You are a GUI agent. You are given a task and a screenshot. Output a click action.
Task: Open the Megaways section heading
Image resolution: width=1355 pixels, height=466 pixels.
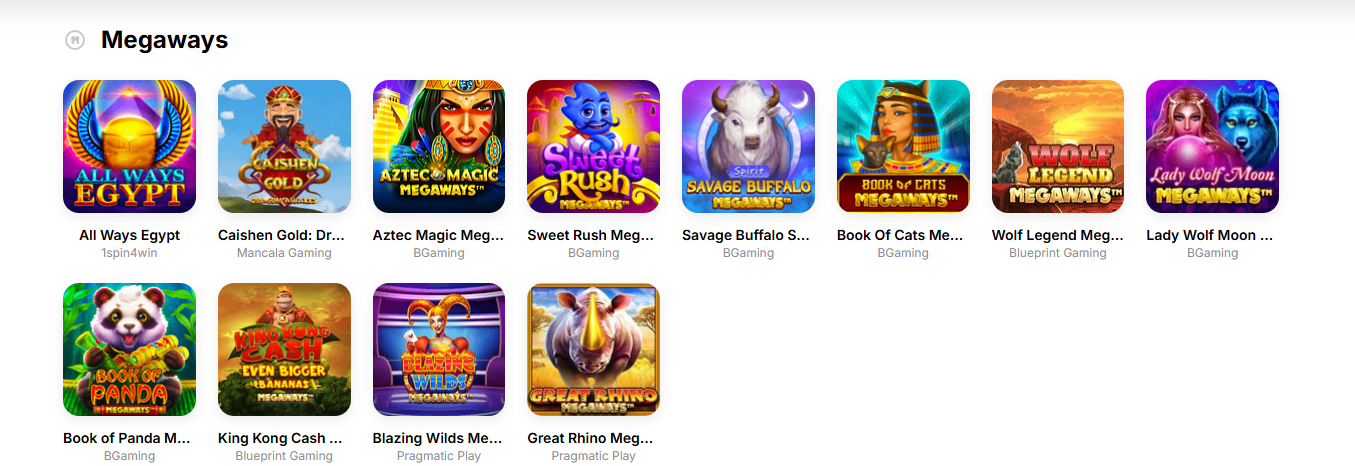point(165,40)
